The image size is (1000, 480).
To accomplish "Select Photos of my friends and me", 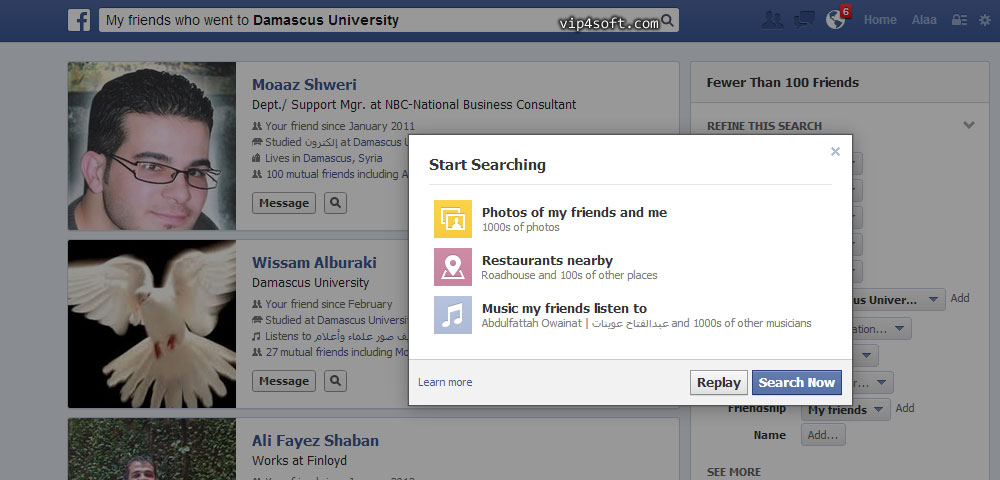I will point(575,213).
